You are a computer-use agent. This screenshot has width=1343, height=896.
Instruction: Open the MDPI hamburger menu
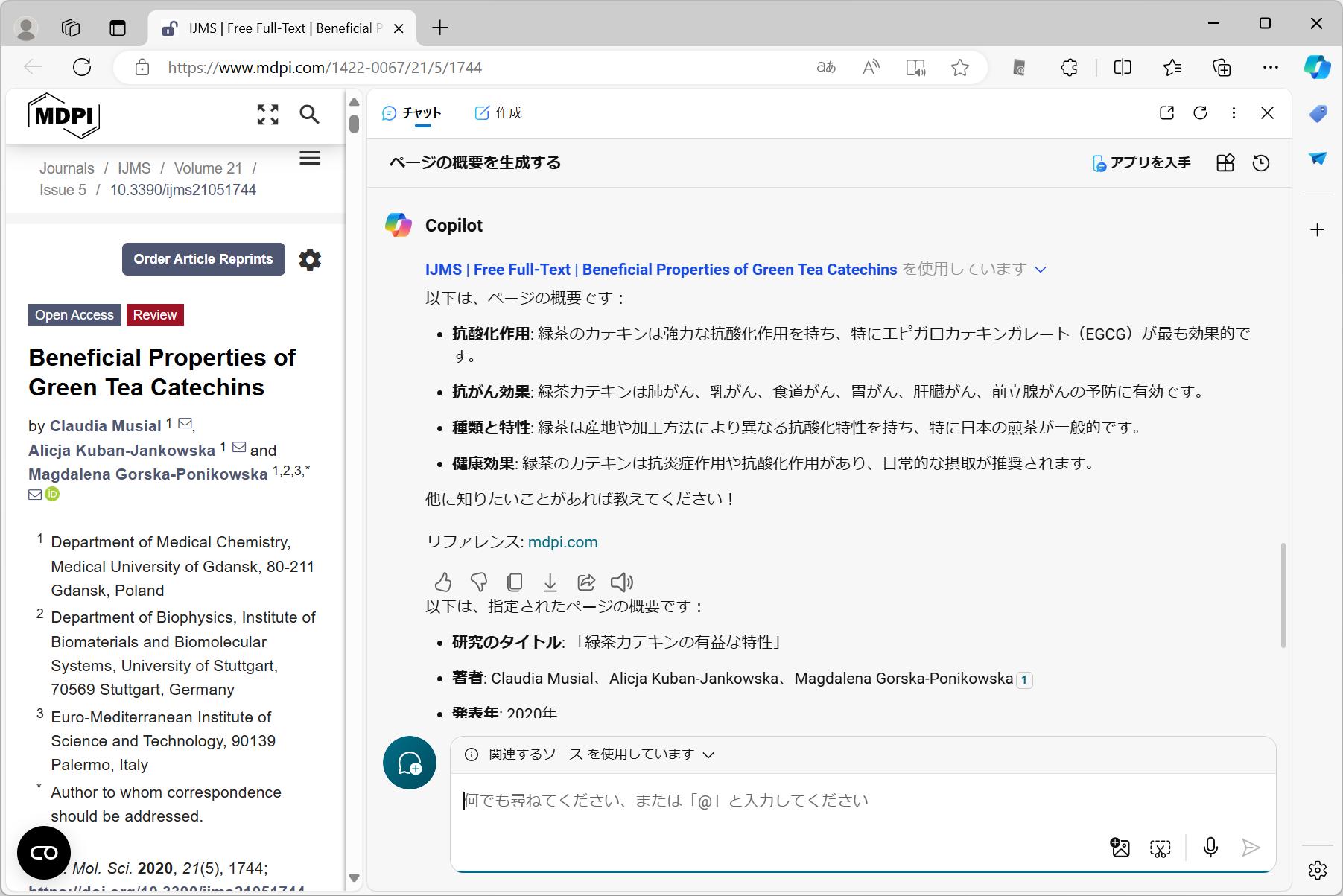click(310, 159)
